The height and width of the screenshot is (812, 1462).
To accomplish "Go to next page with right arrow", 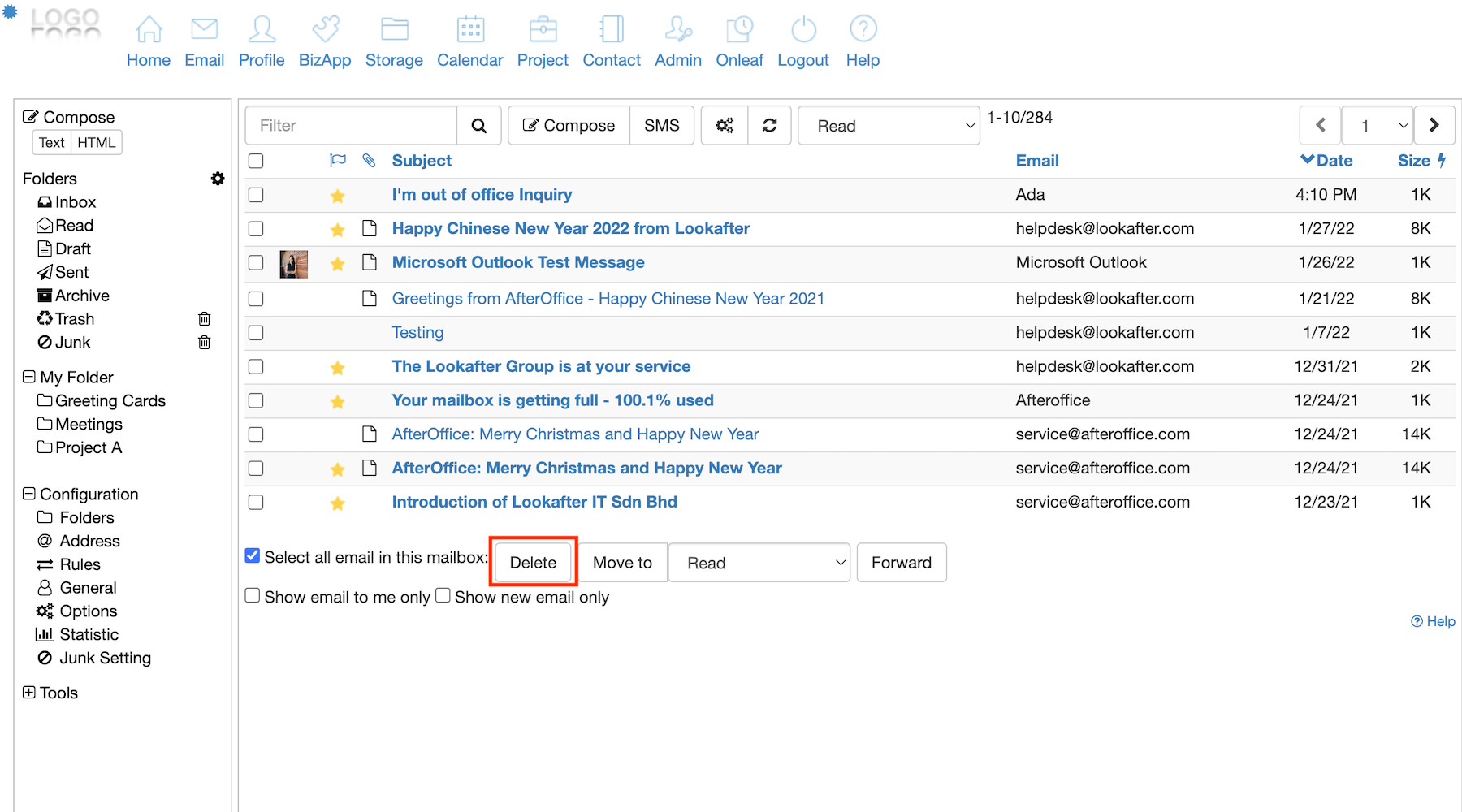I will (x=1434, y=125).
